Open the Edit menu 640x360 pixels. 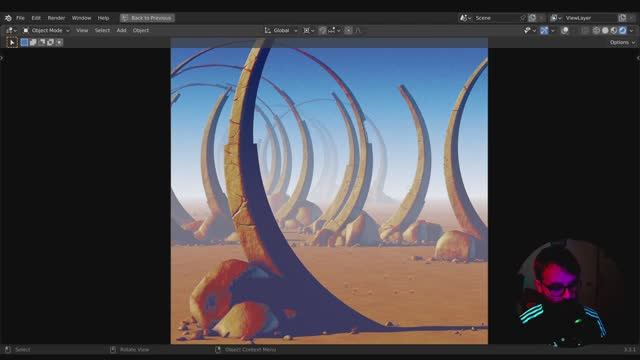click(36, 18)
